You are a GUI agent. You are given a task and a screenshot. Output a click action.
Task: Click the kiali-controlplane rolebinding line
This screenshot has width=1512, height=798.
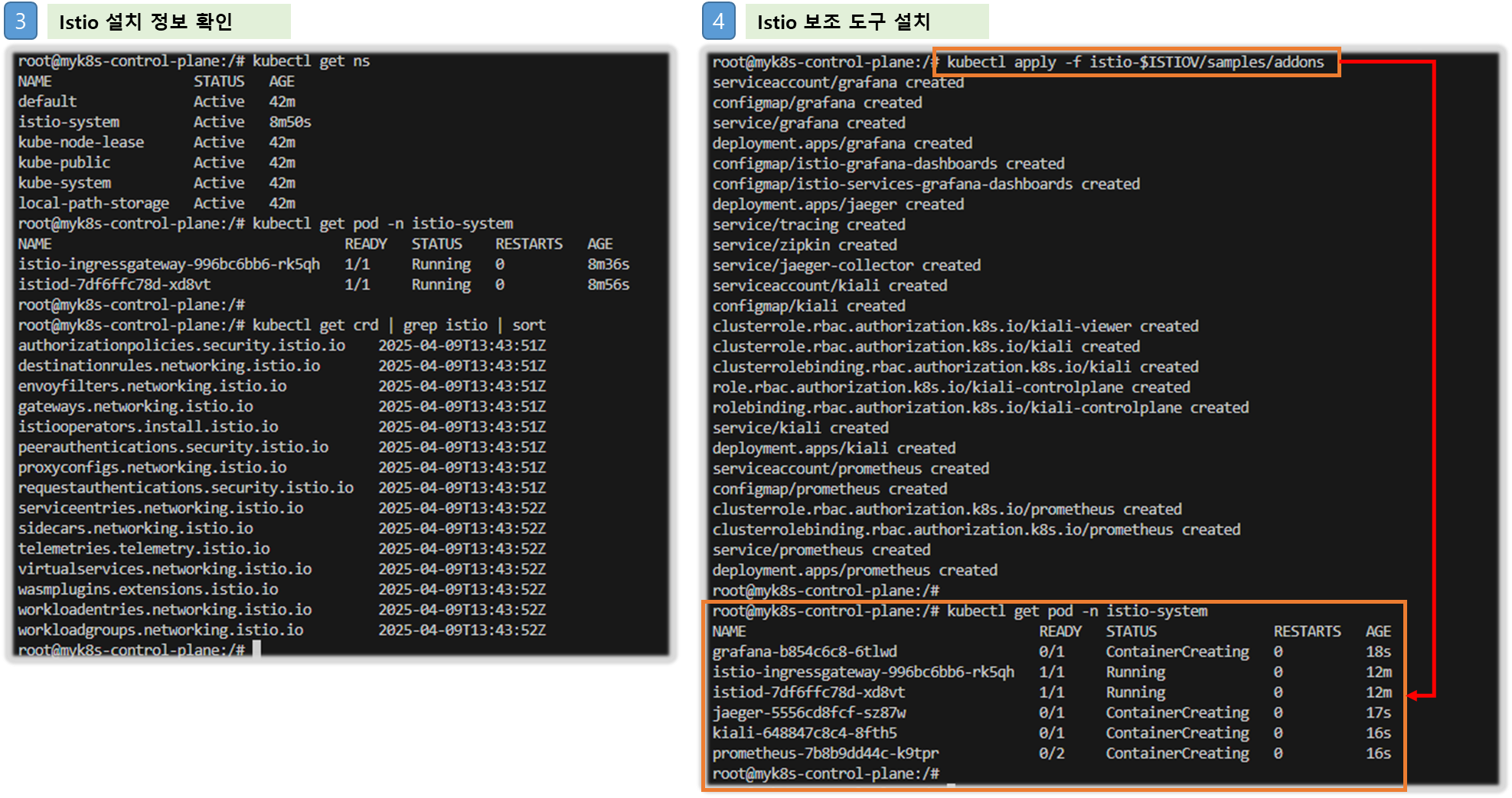tap(981, 408)
